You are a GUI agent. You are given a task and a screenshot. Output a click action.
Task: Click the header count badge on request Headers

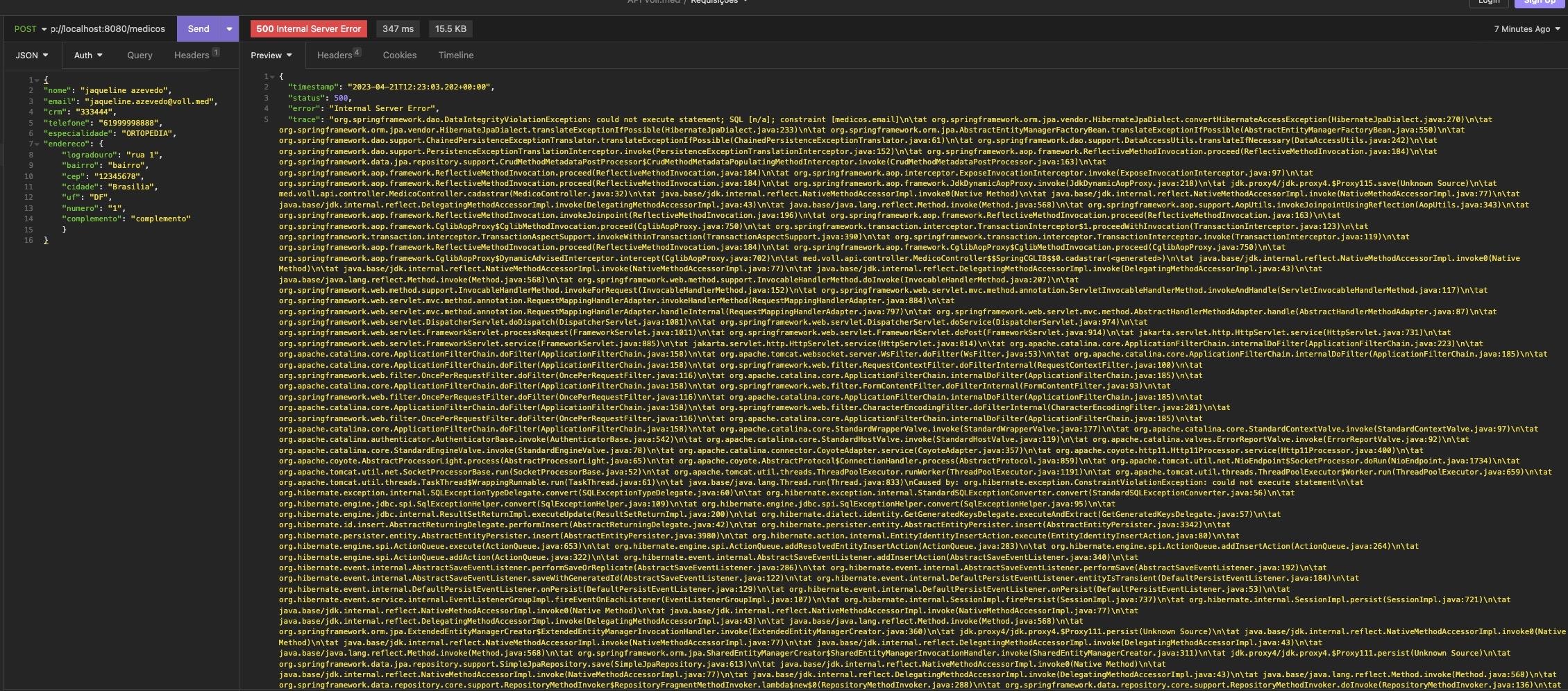tap(216, 52)
